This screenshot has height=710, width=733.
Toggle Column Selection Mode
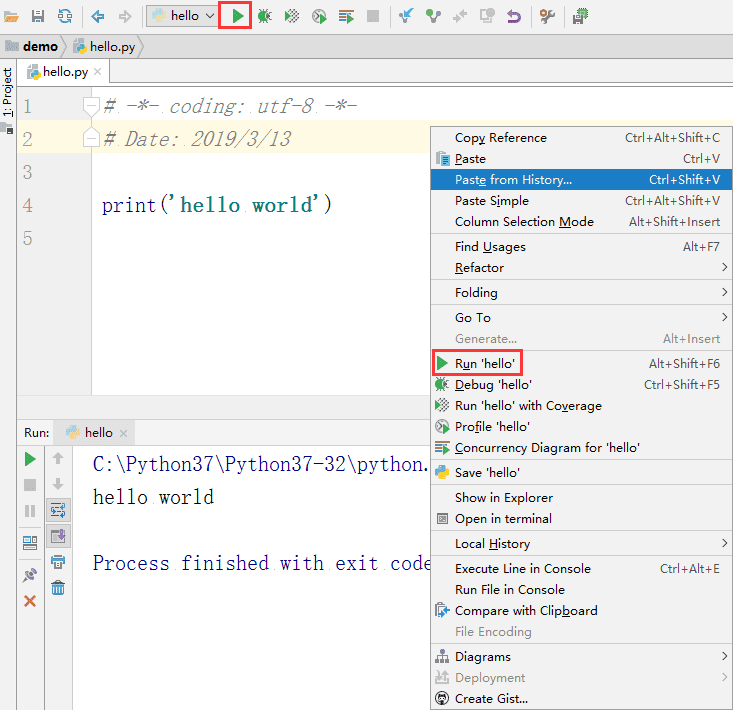pos(581,222)
